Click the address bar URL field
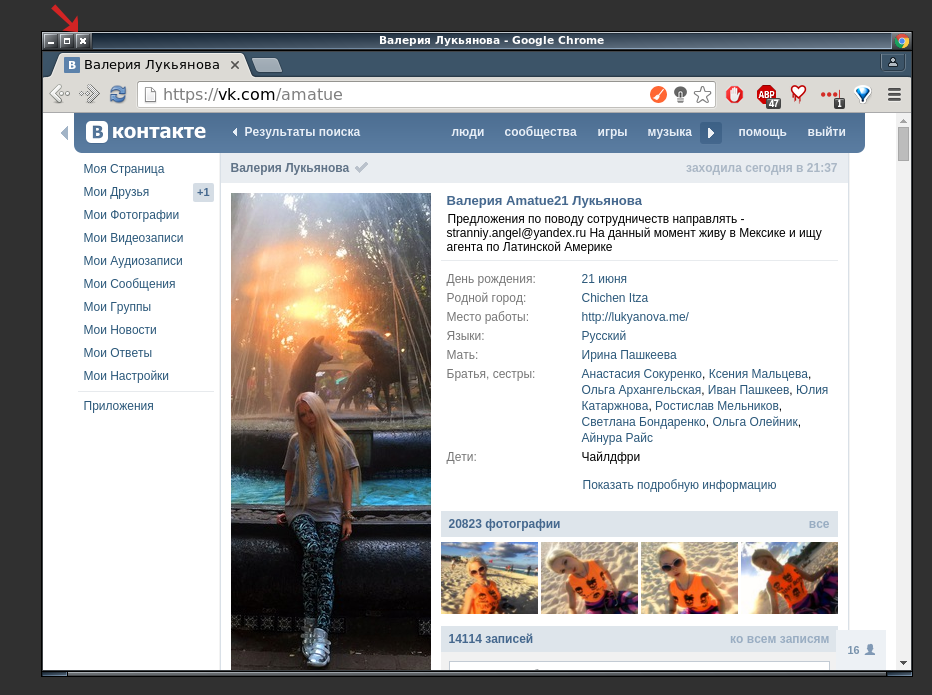This screenshot has width=932, height=695. click(400, 94)
